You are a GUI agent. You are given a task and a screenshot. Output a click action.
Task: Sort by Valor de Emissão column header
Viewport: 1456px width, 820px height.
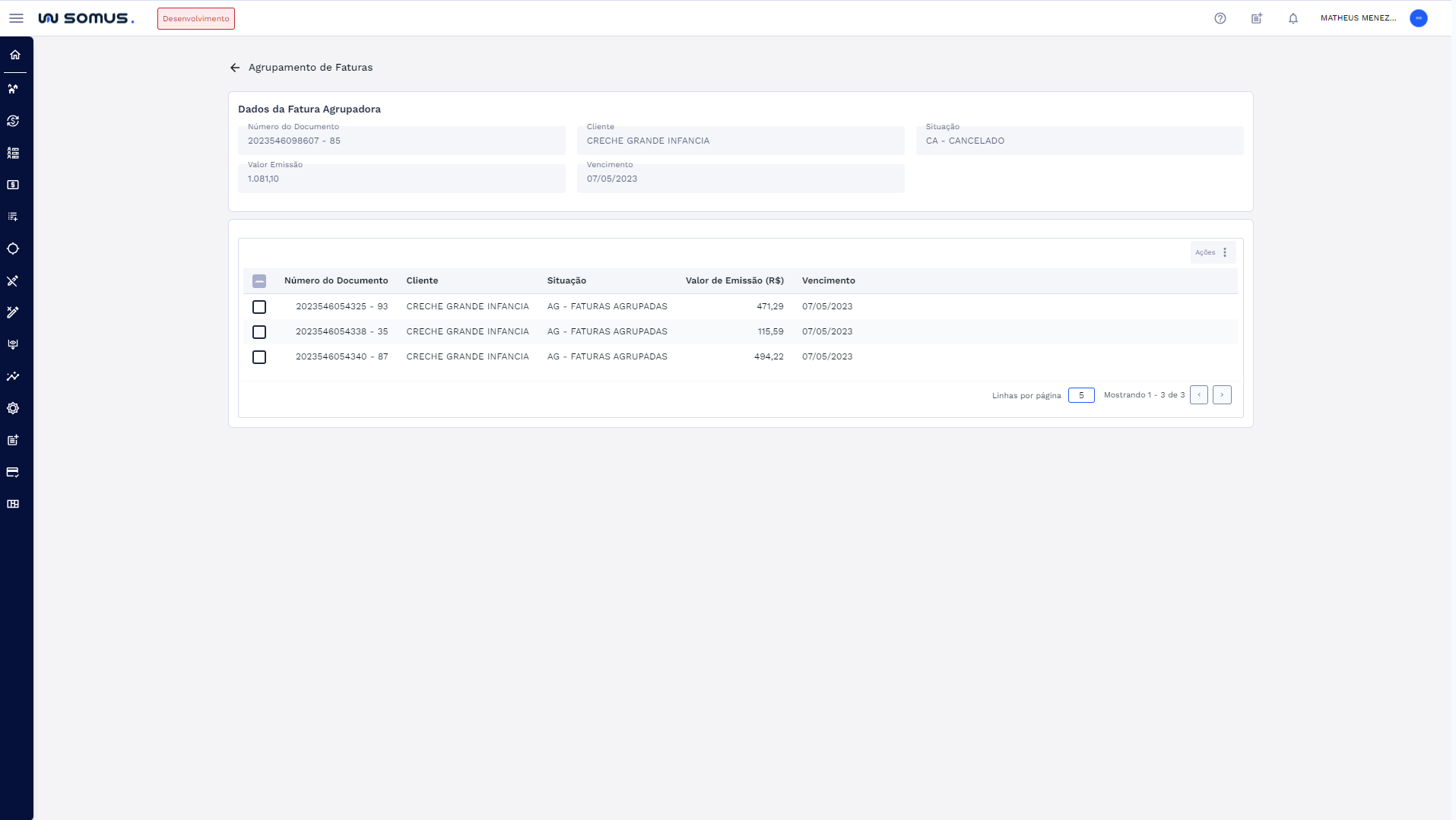734,280
